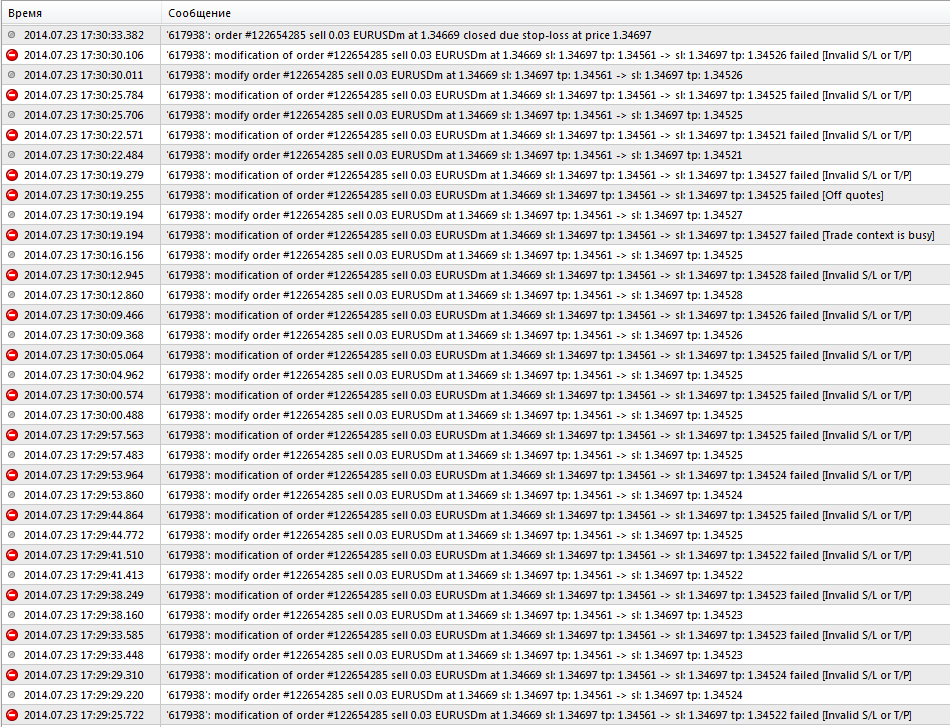This screenshot has width=950, height=727.
Task: Select modify order message at 17:30:16.156
Action: click(x=454, y=255)
